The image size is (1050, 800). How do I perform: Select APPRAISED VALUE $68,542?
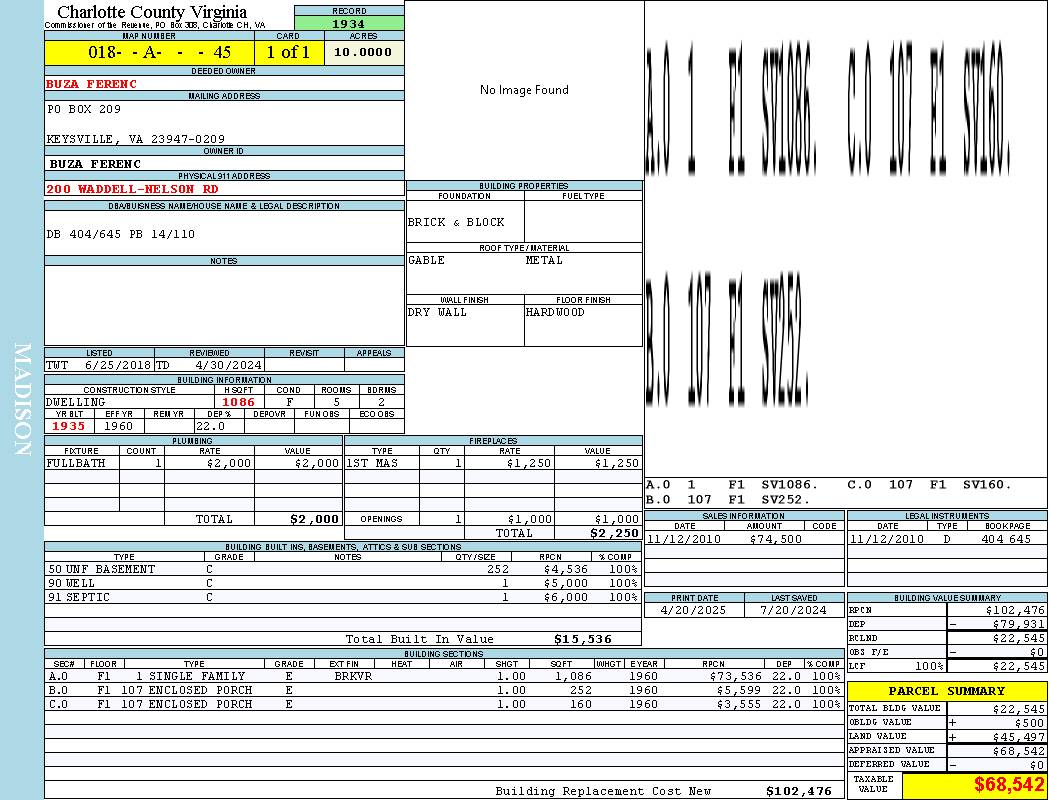pyautogui.click(x=1019, y=751)
